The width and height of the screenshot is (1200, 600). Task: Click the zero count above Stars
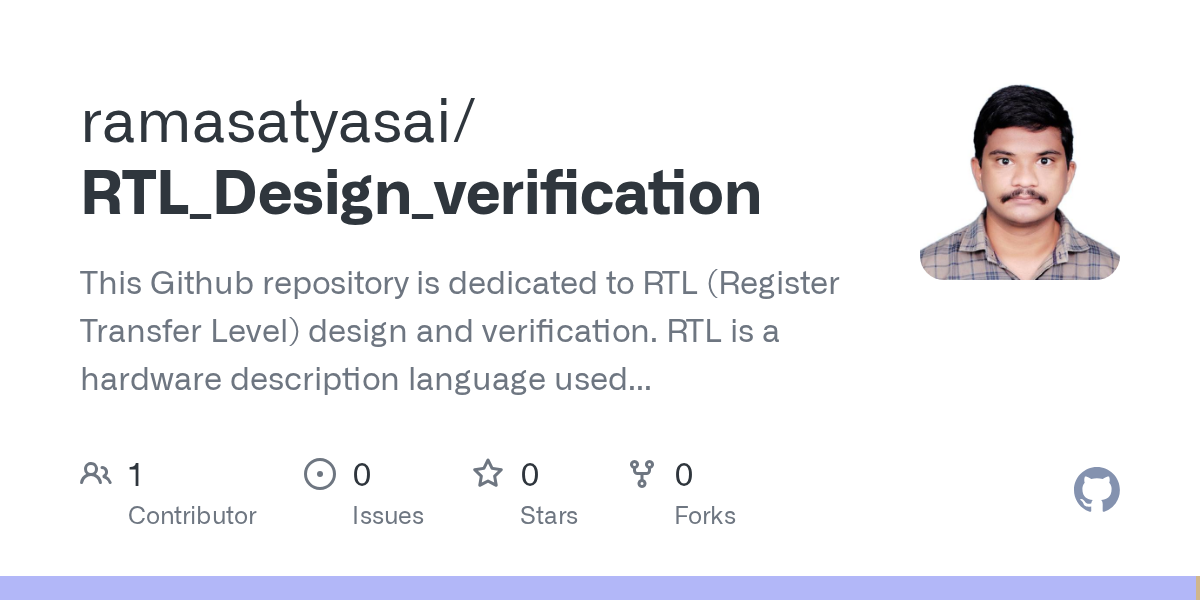coord(530,474)
